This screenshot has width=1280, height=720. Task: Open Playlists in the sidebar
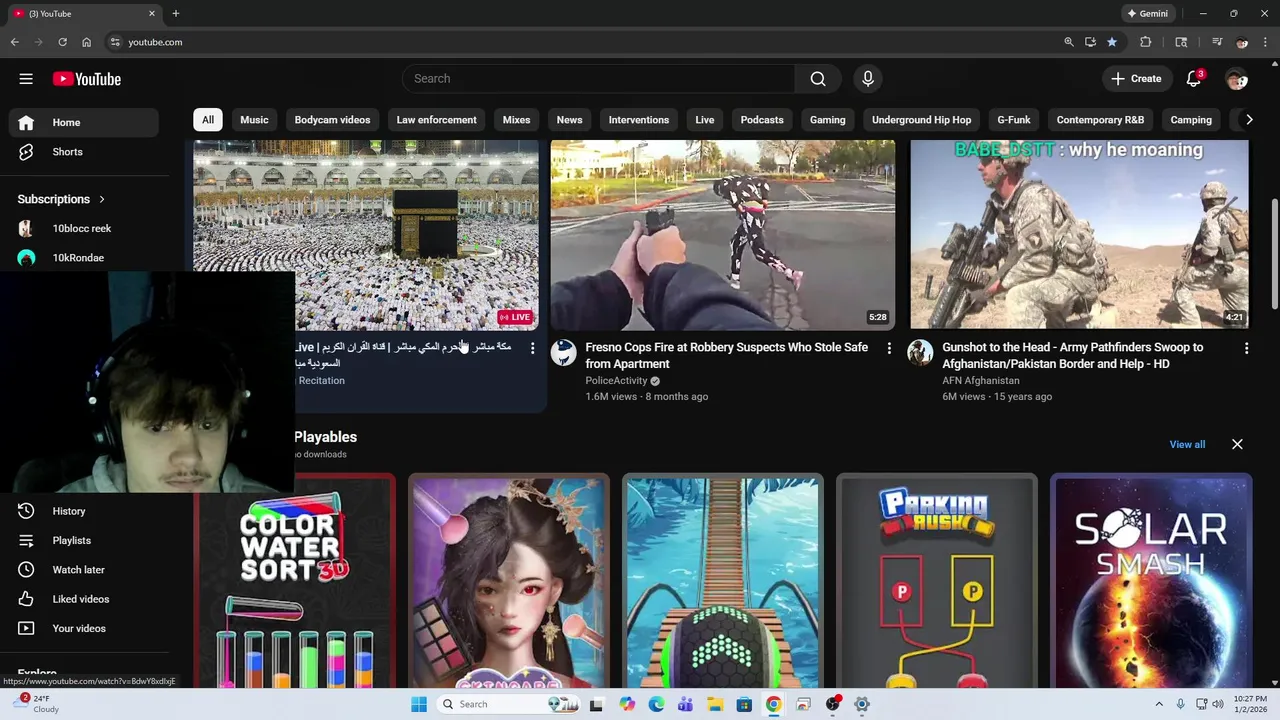pyautogui.click(x=84, y=540)
